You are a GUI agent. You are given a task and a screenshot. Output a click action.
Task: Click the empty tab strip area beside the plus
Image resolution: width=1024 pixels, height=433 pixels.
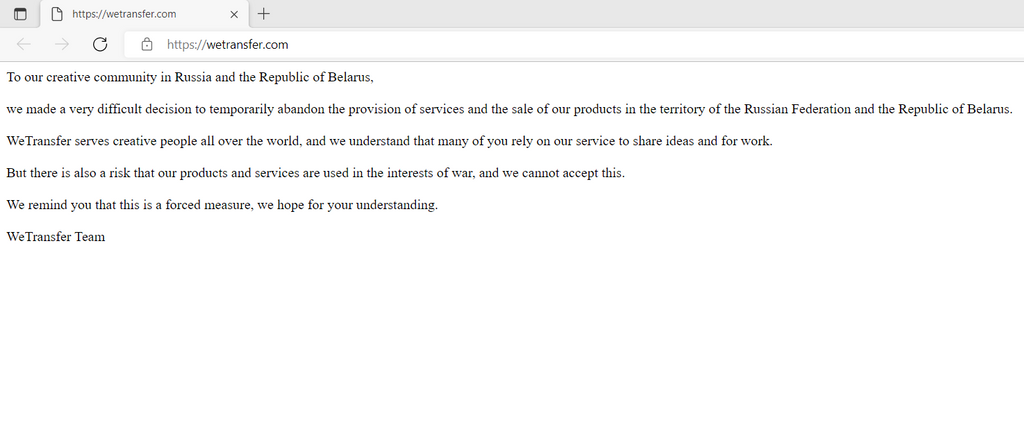(647, 14)
